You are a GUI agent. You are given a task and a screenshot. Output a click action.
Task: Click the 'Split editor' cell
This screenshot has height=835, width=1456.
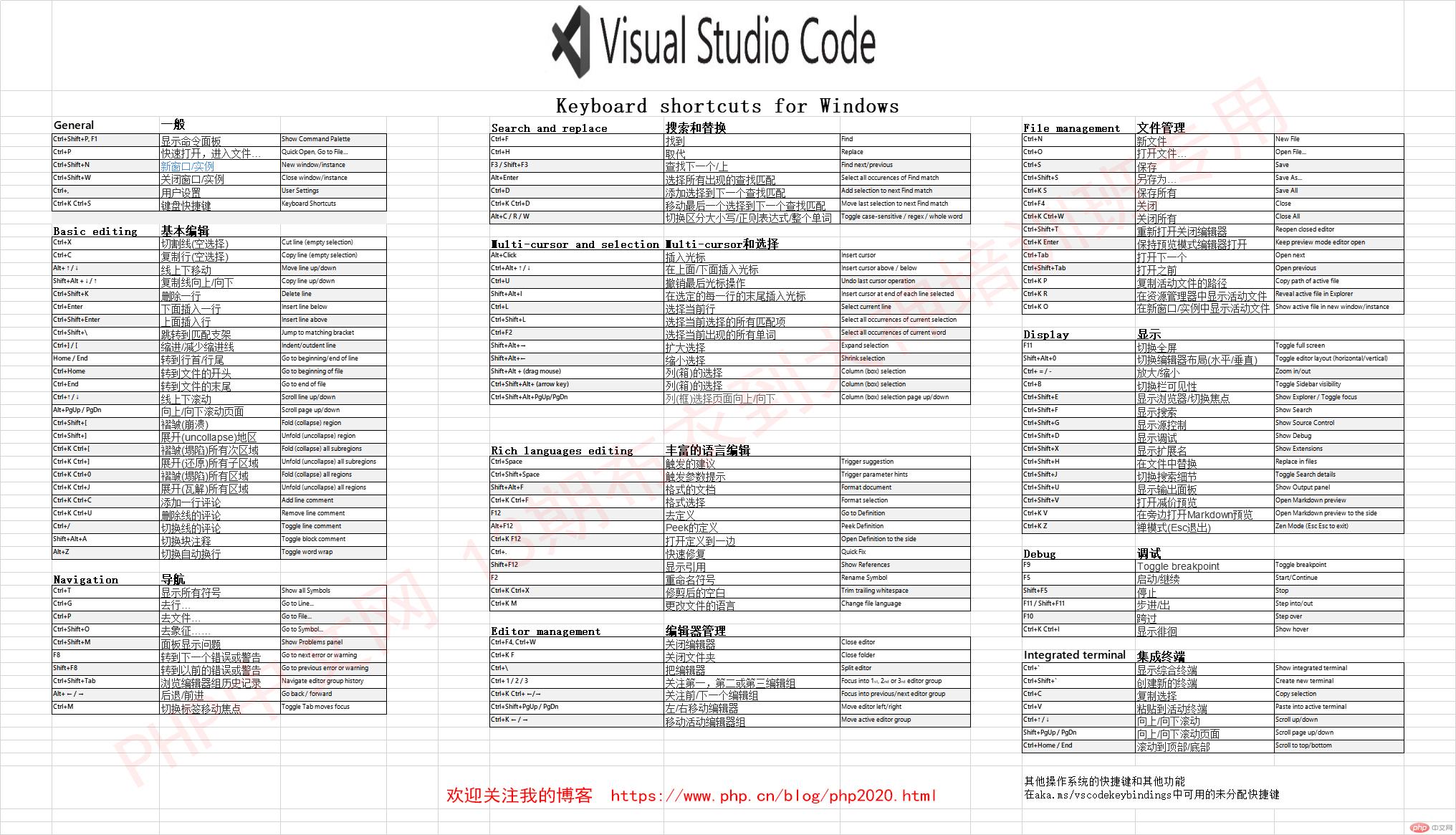(905, 669)
